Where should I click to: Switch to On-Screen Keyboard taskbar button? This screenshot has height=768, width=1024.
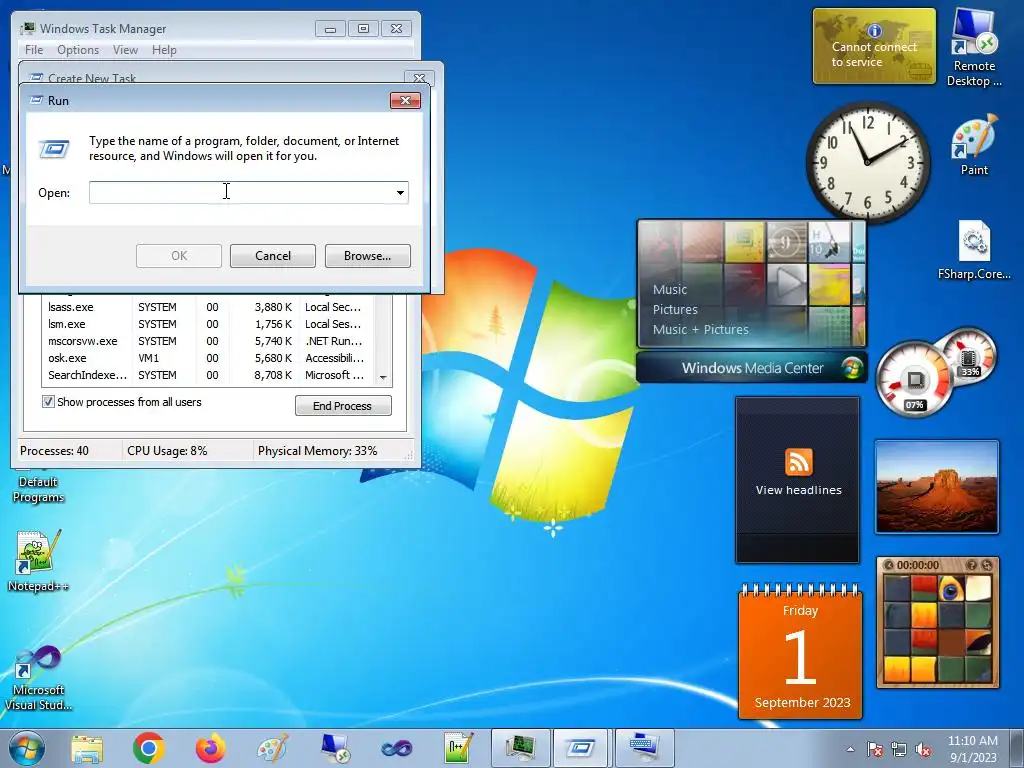pyautogui.click(x=643, y=748)
